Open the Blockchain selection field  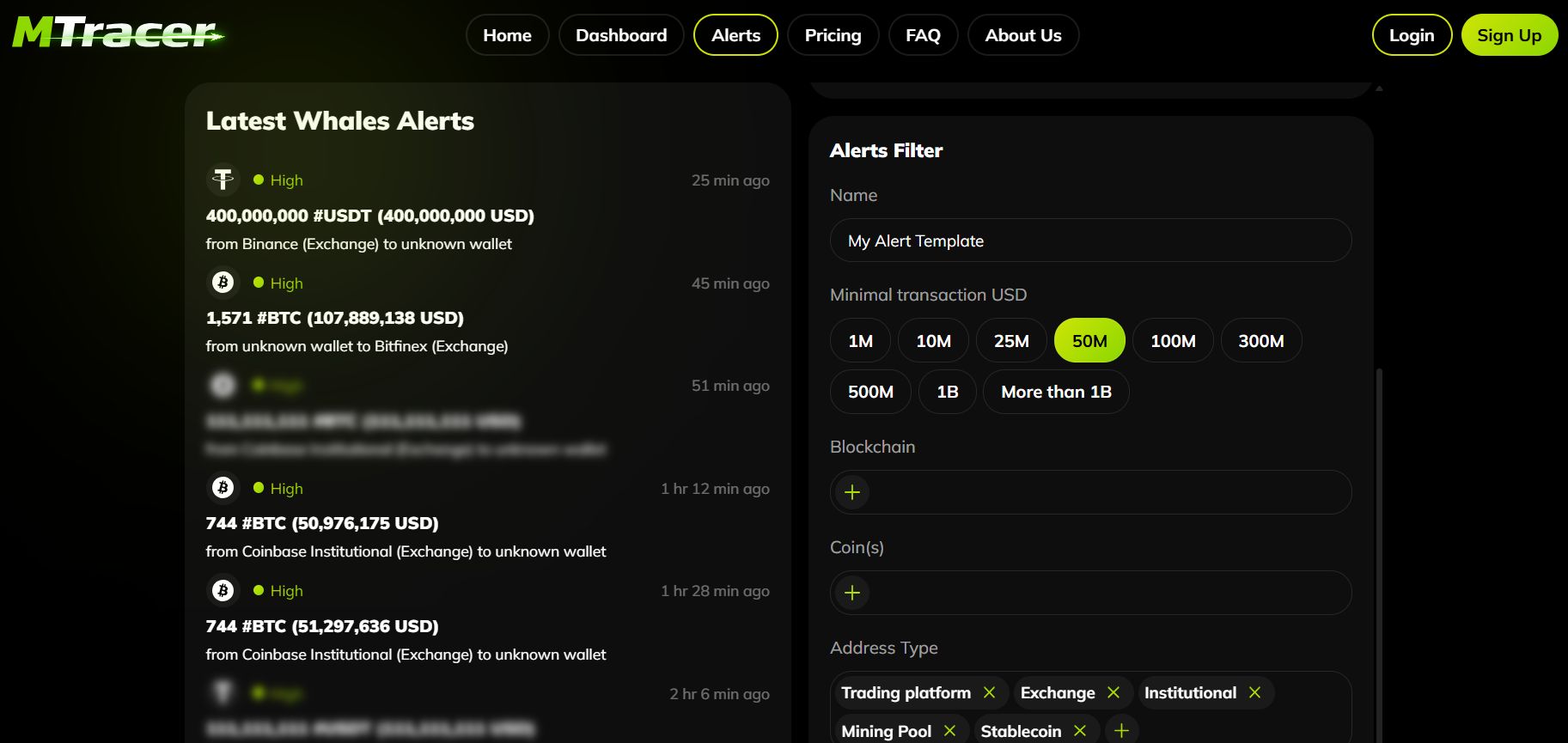click(1090, 492)
